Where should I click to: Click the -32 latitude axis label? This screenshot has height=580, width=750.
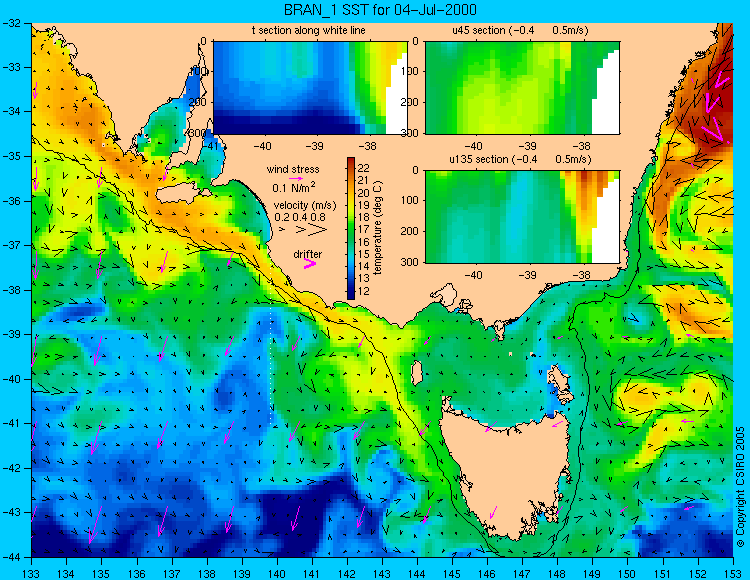(x=11, y=23)
